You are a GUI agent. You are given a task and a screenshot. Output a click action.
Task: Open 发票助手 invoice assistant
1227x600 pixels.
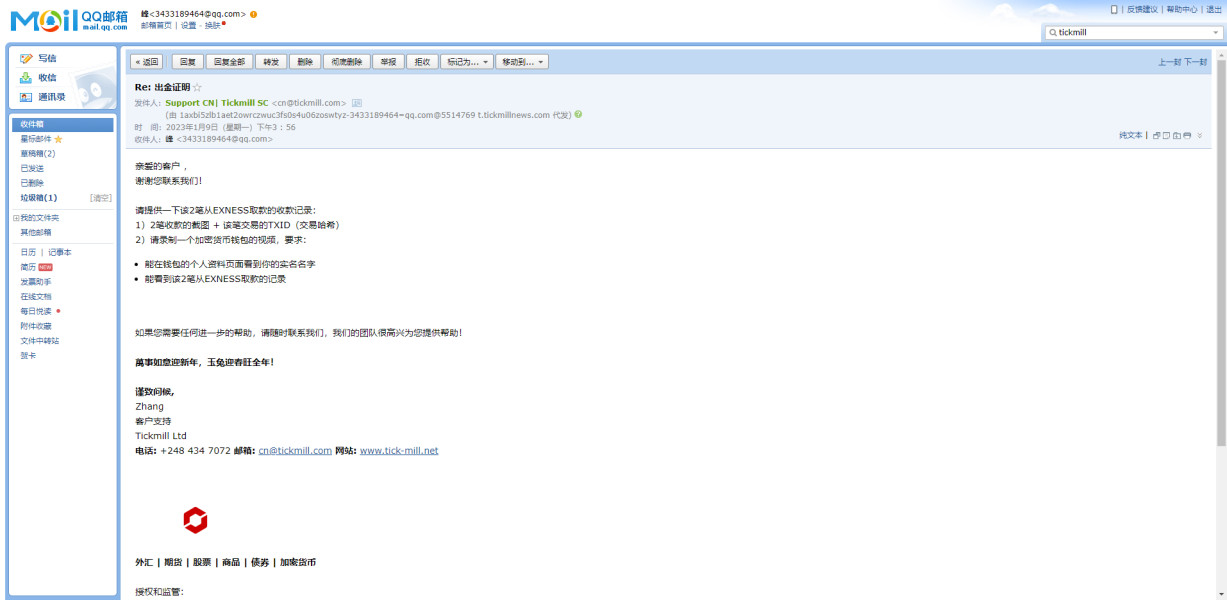36,282
